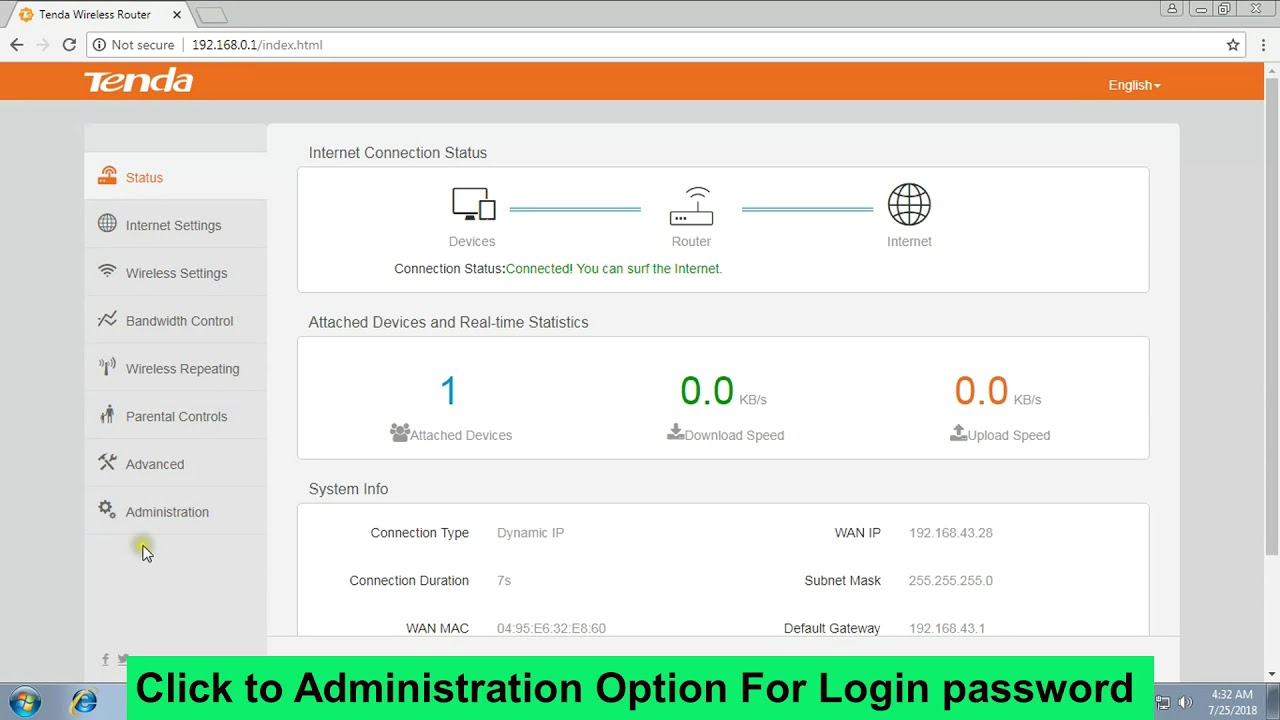Click Connection Type value Dynamic IP

point(531,533)
